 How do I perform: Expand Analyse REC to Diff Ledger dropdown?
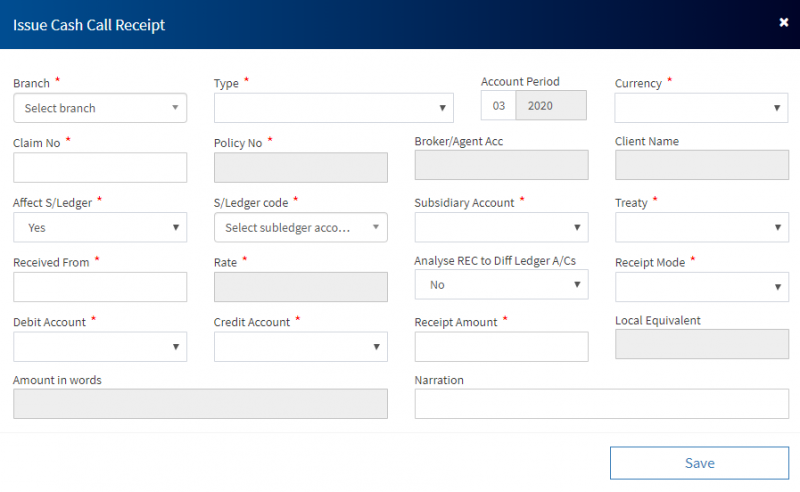[501, 285]
